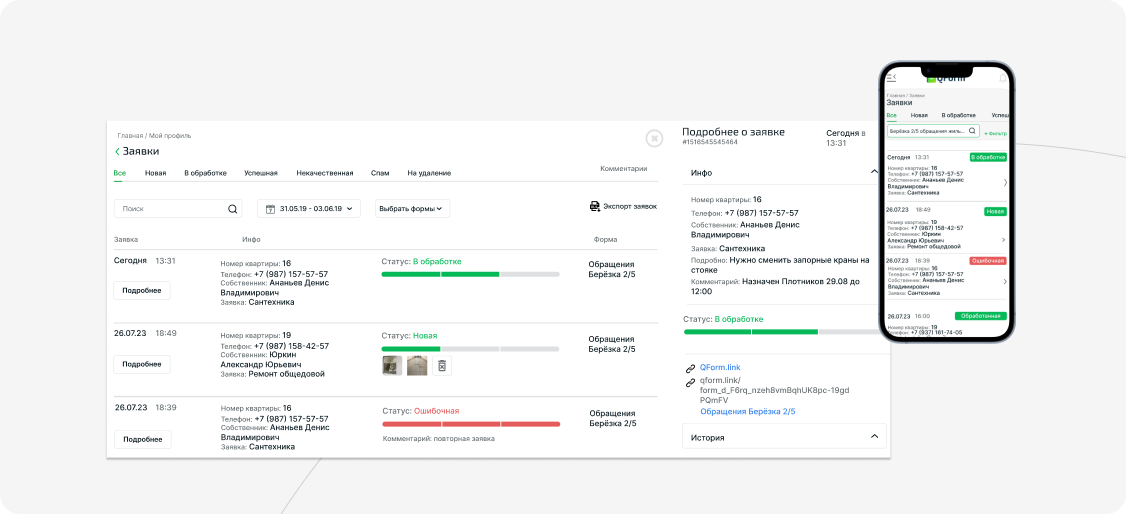
Task: Switch to the Новая tab
Action: pyautogui.click(x=155, y=173)
